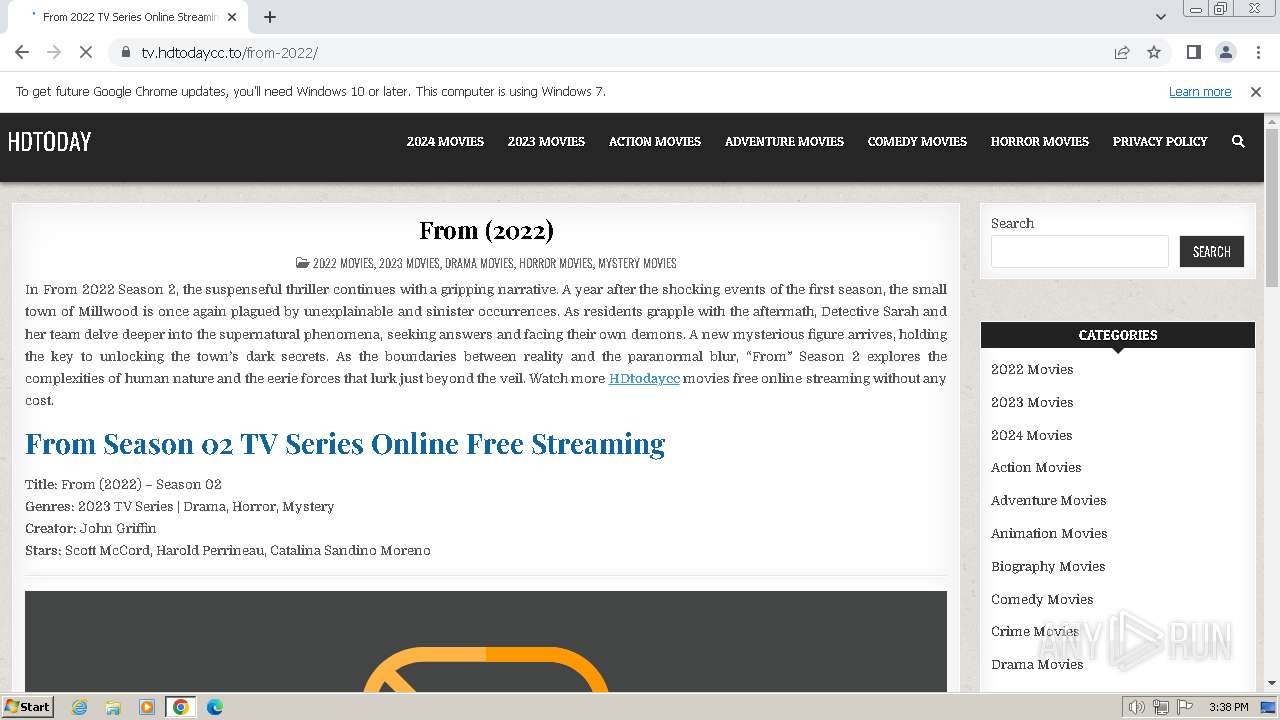Select sidebar category 2022 Movies
Image resolution: width=1280 pixels, height=720 pixels.
coord(1032,369)
